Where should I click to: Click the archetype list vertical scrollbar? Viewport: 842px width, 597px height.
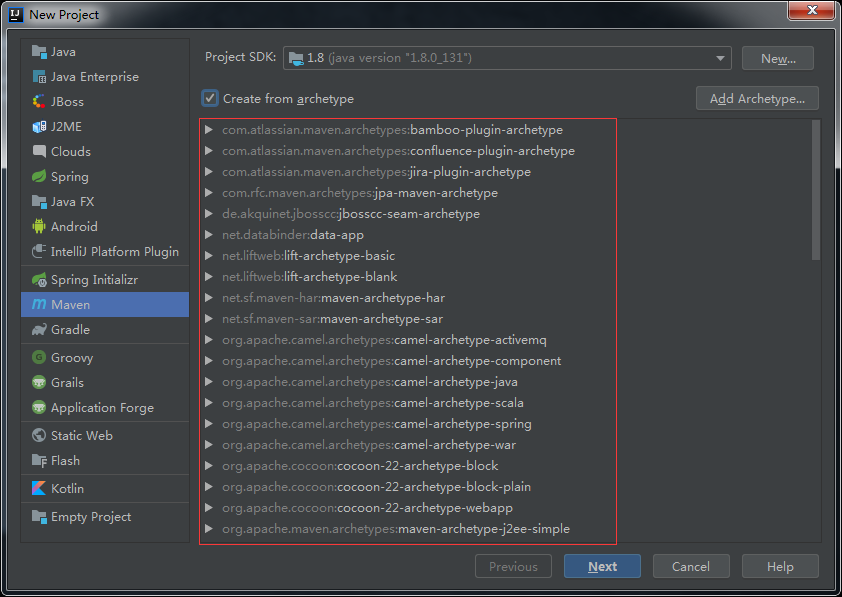(816, 190)
